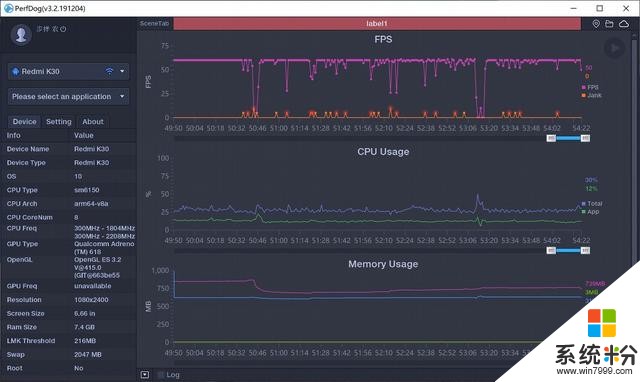Viewport: 640px width, 382px height.
Task: Select the CPU CoreNum row label
Action: tap(29, 217)
